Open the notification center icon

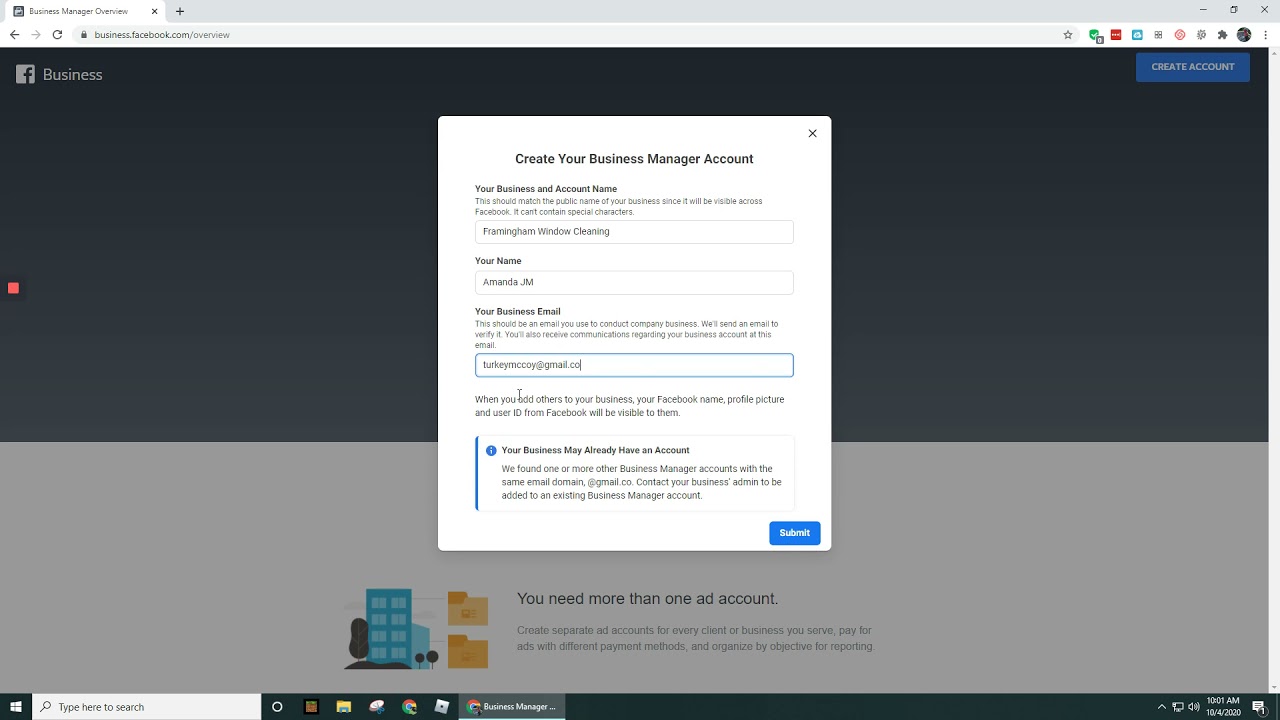click(x=1259, y=707)
